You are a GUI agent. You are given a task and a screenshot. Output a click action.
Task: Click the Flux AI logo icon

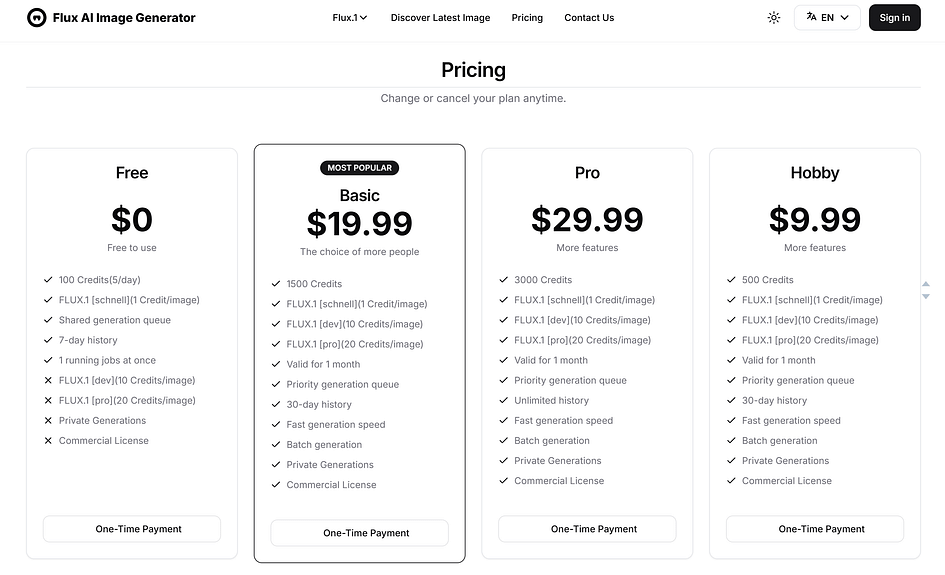click(x=37, y=17)
